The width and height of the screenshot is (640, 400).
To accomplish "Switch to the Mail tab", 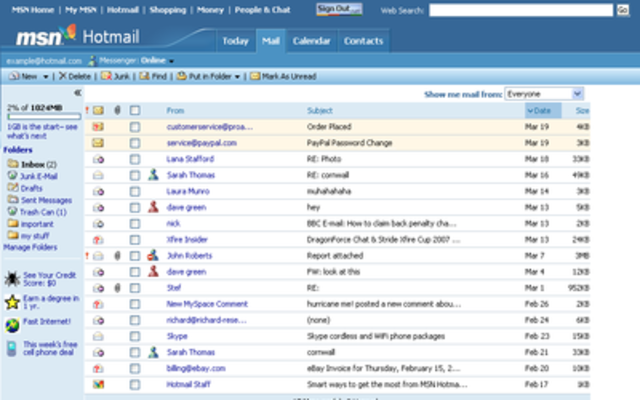I will click(x=271, y=41).
